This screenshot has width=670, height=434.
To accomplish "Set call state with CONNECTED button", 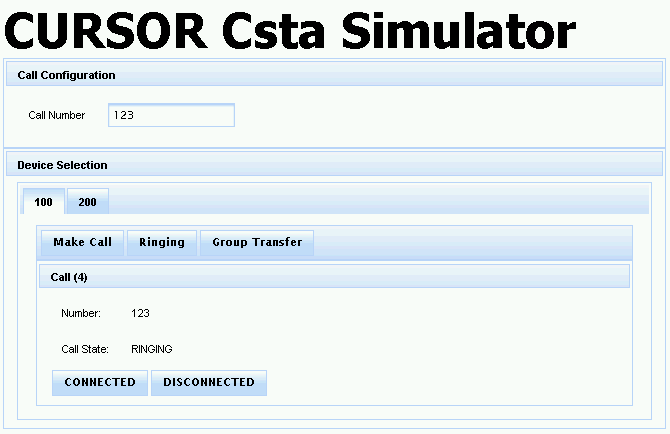I will coord(100,382).
